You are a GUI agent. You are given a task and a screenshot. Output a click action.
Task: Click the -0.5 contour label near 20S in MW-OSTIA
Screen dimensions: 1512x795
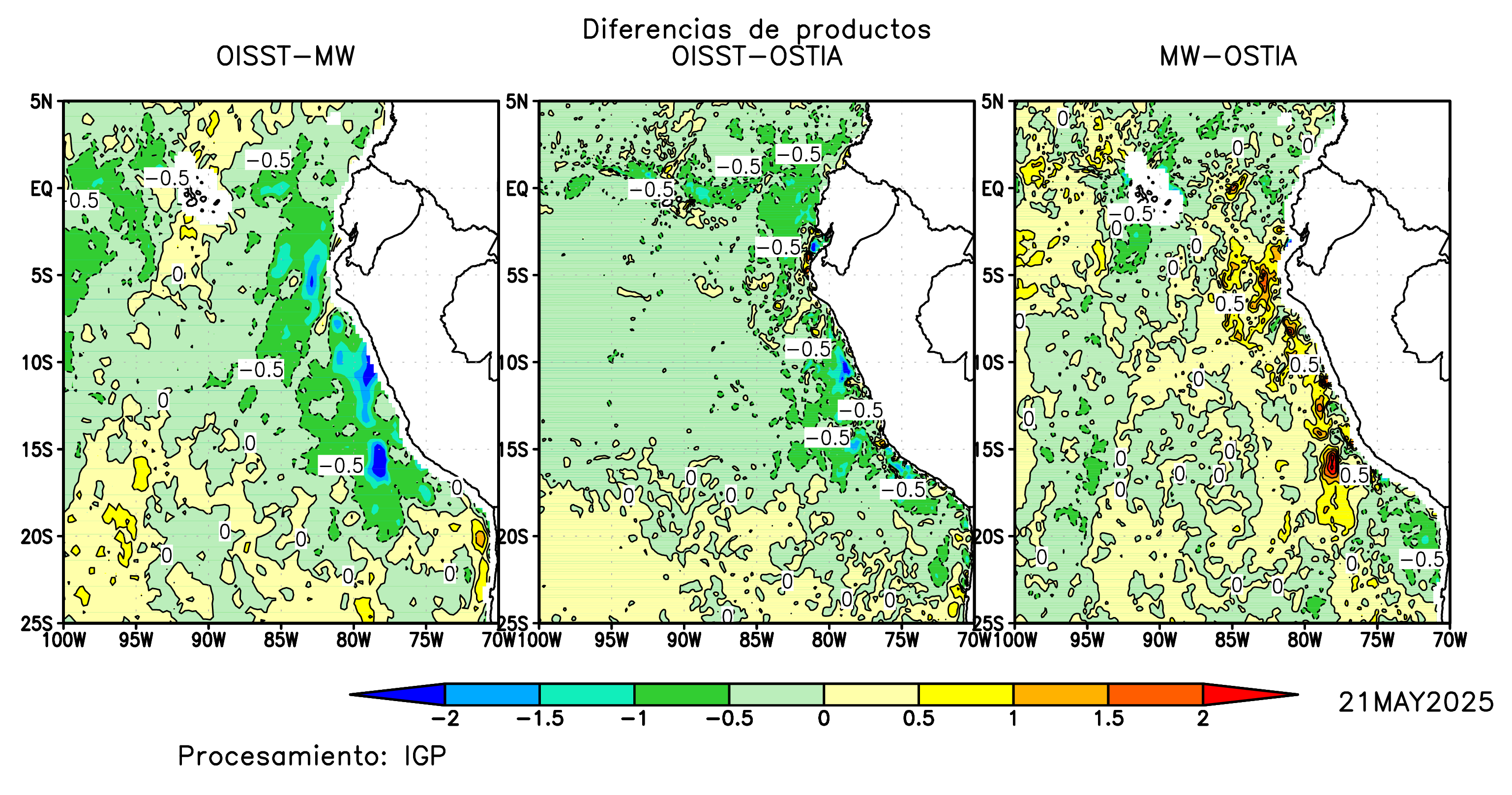1422,559
